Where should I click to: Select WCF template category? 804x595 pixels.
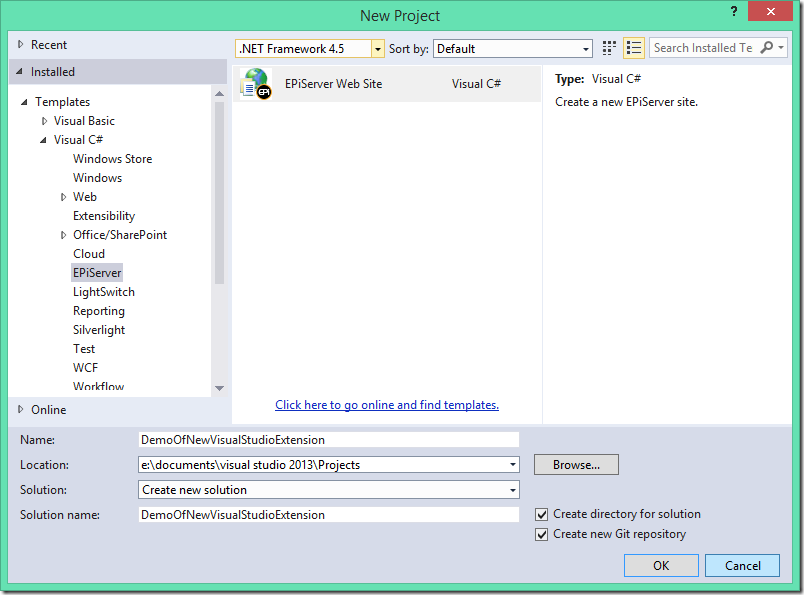pos(85,368)
